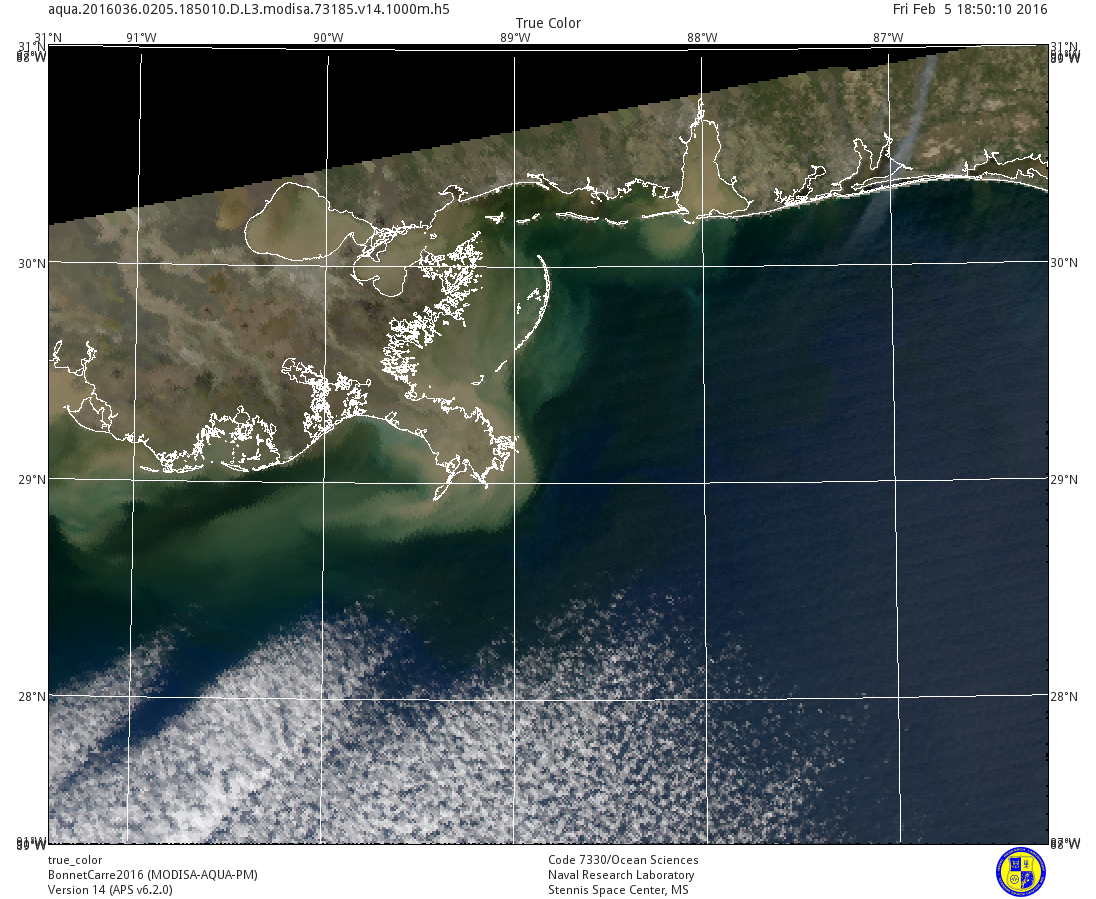Click the 'Code 7330/Ocean Sciences' text
This screenshot has width=1096, height=899.
pos(623,860)
